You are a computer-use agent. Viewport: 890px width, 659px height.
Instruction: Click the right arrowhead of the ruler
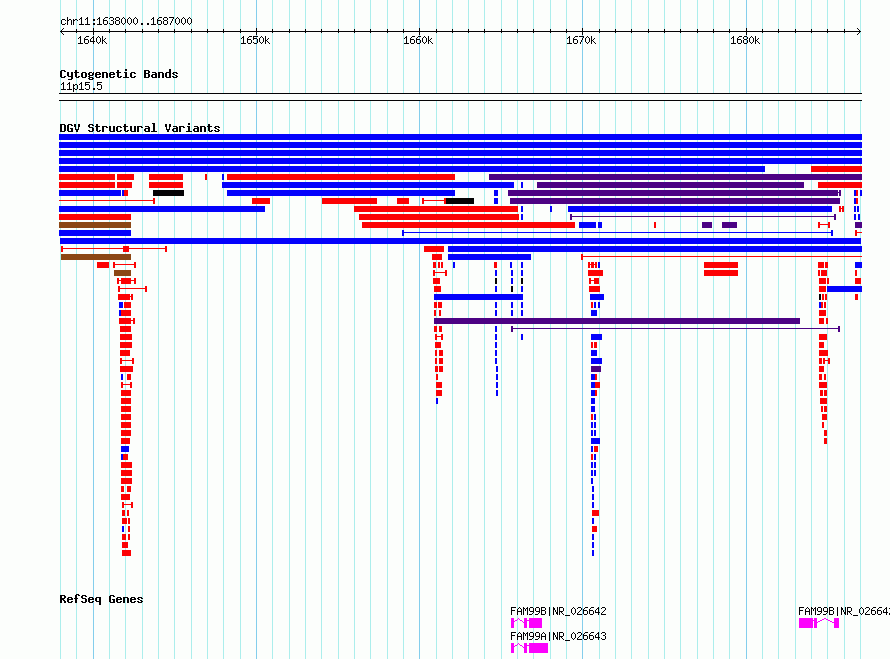(x=859, y=31)
